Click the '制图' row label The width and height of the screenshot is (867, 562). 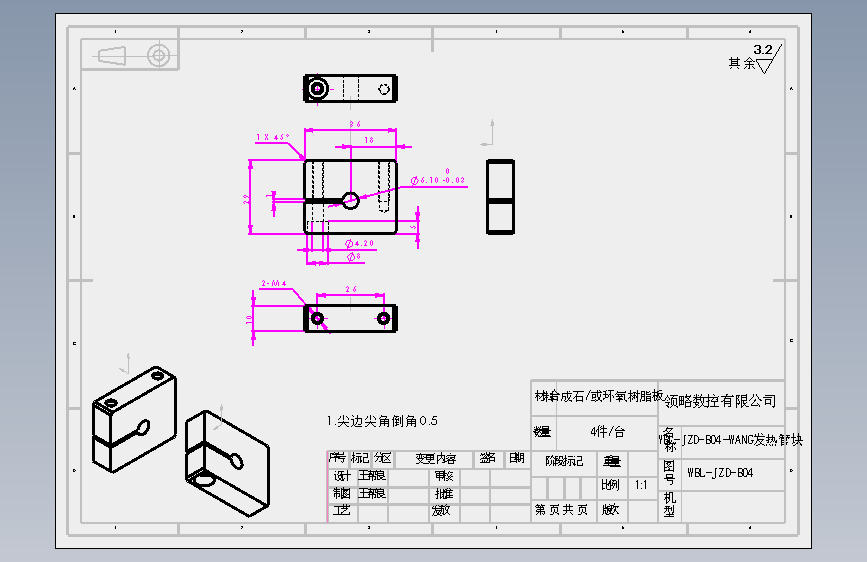click(x=342, y=493)
